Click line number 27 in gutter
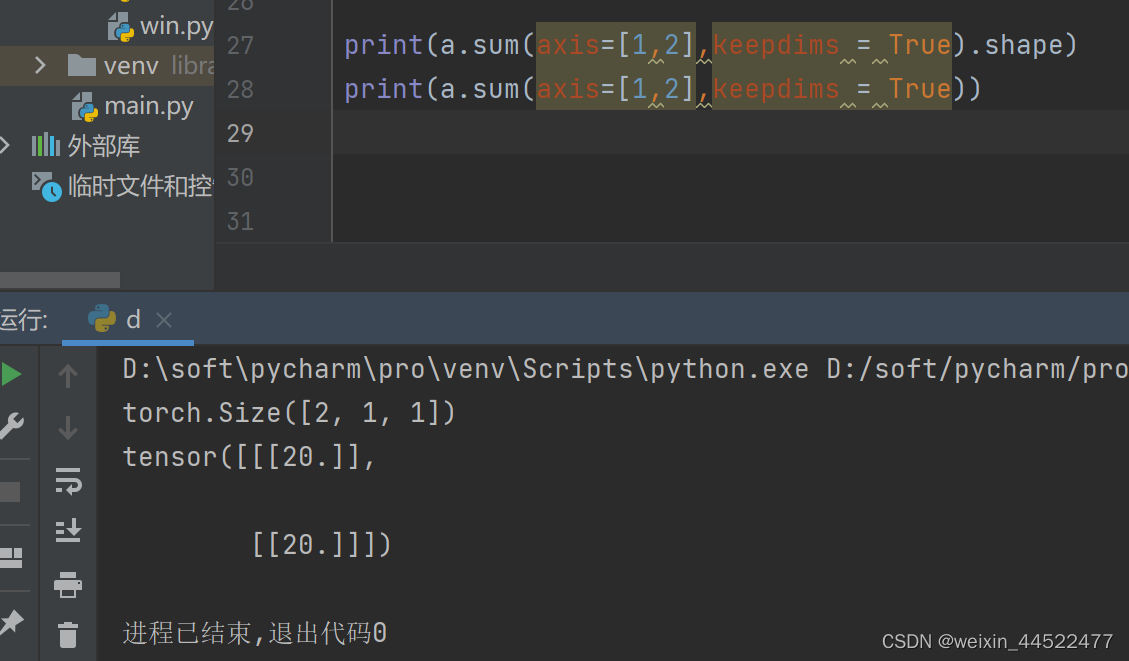Image resolution: width=1129 pixels, height=661 pixels. coord(240,45)
